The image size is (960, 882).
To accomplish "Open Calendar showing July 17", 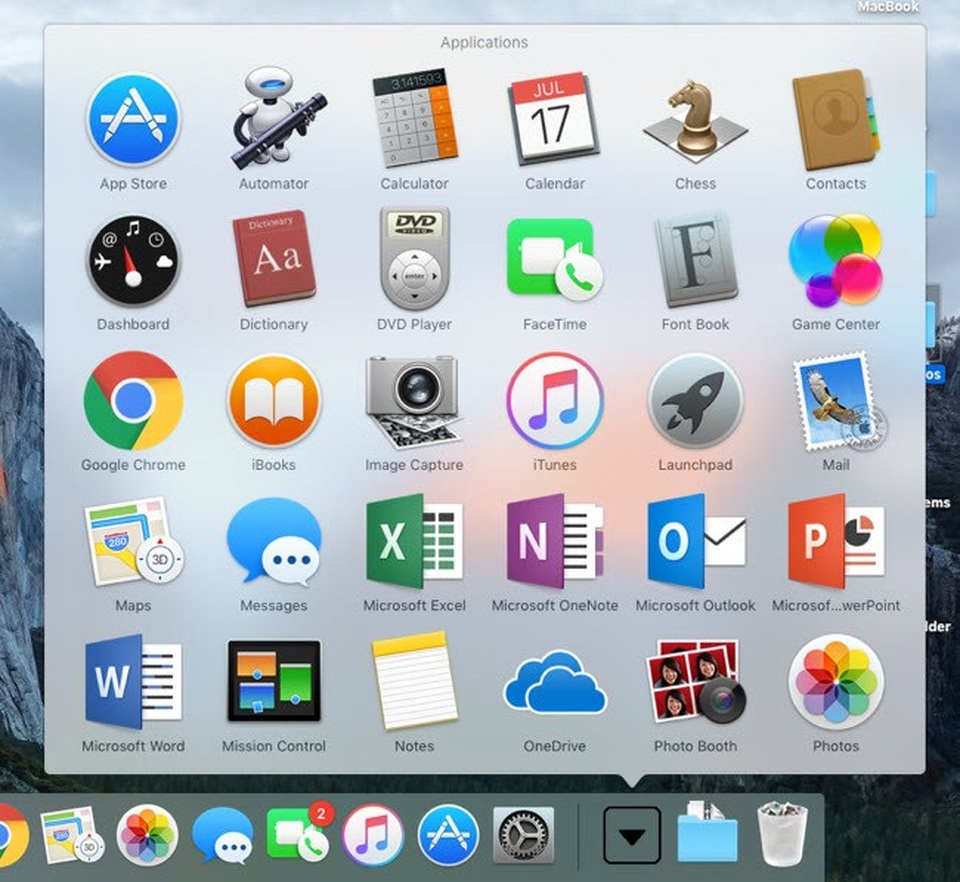I will pos(555,118).
